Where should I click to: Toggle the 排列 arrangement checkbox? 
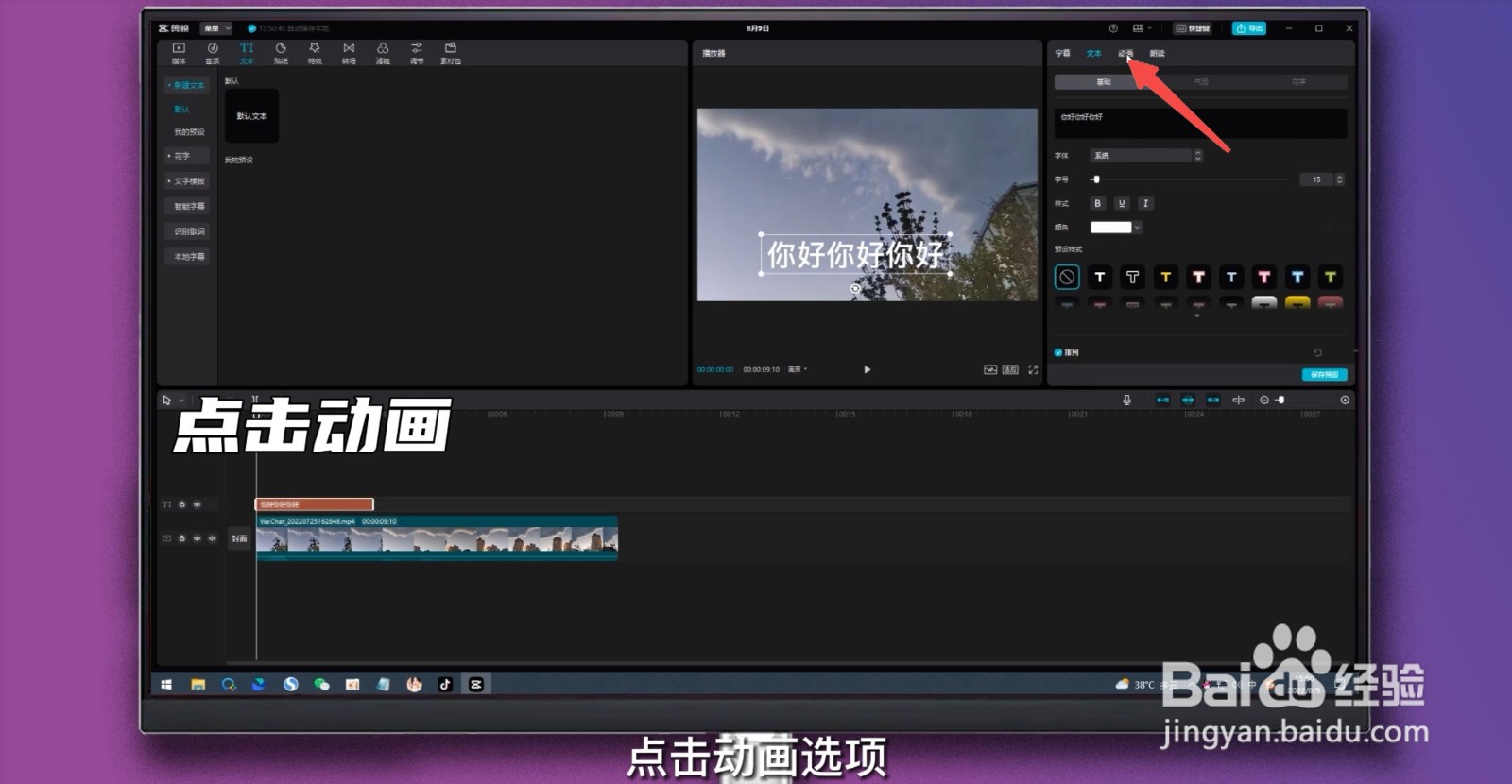point(1058,352)
